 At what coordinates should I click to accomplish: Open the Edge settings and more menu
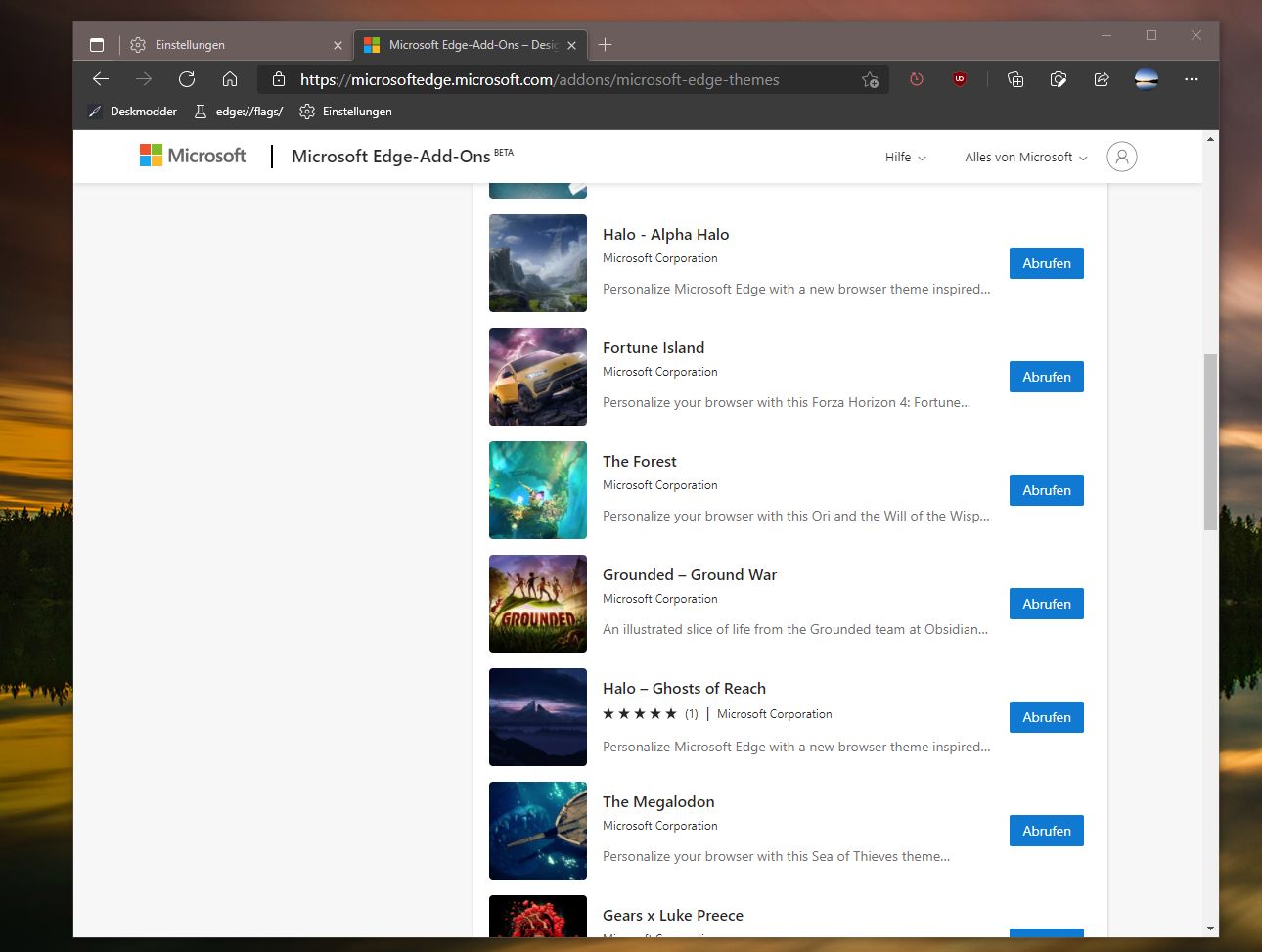(x=1192, y=79)
